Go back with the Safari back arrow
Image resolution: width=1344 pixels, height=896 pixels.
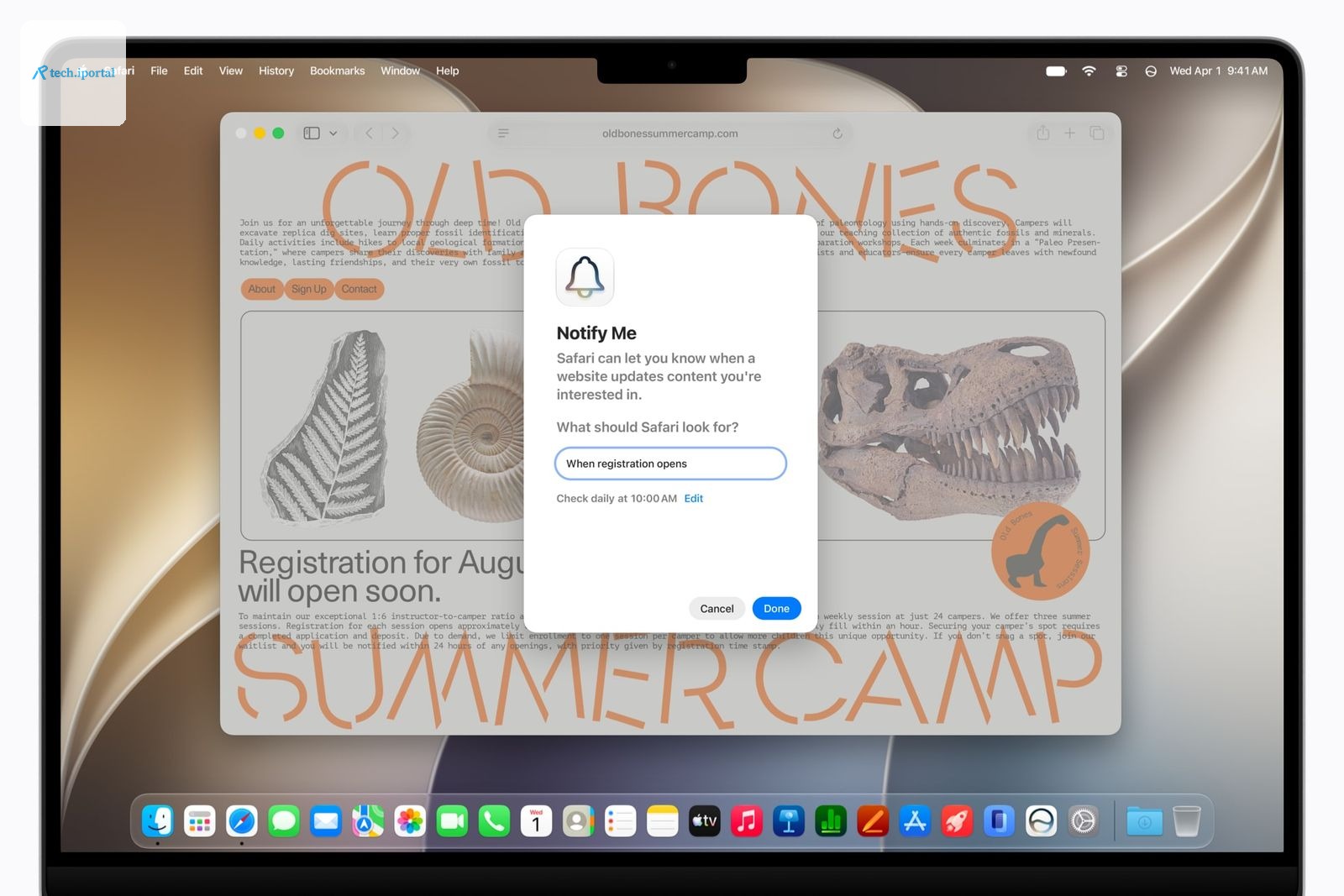pos(369,134)
